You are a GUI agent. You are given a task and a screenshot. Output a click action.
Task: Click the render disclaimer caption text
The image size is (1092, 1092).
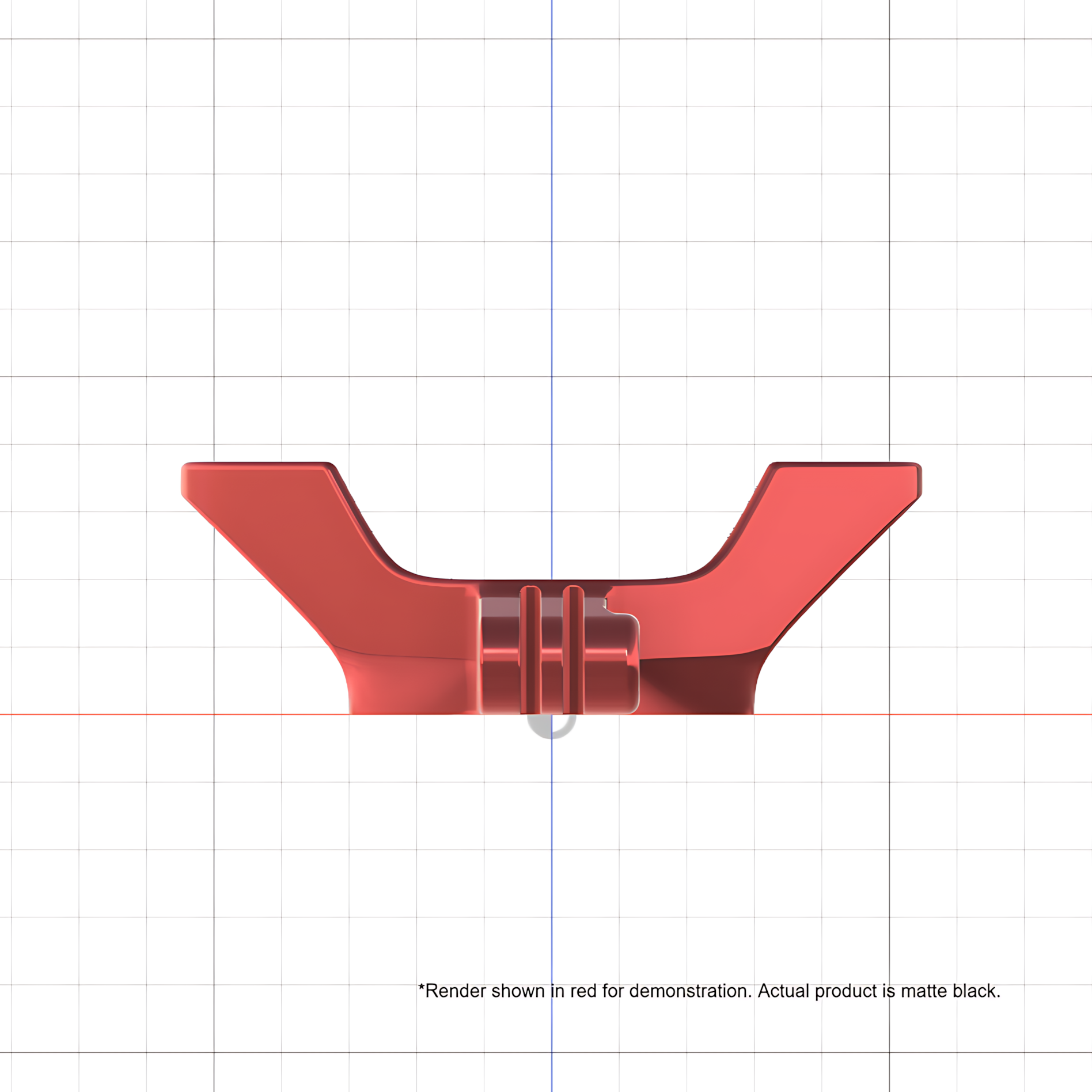coord(709,991)
